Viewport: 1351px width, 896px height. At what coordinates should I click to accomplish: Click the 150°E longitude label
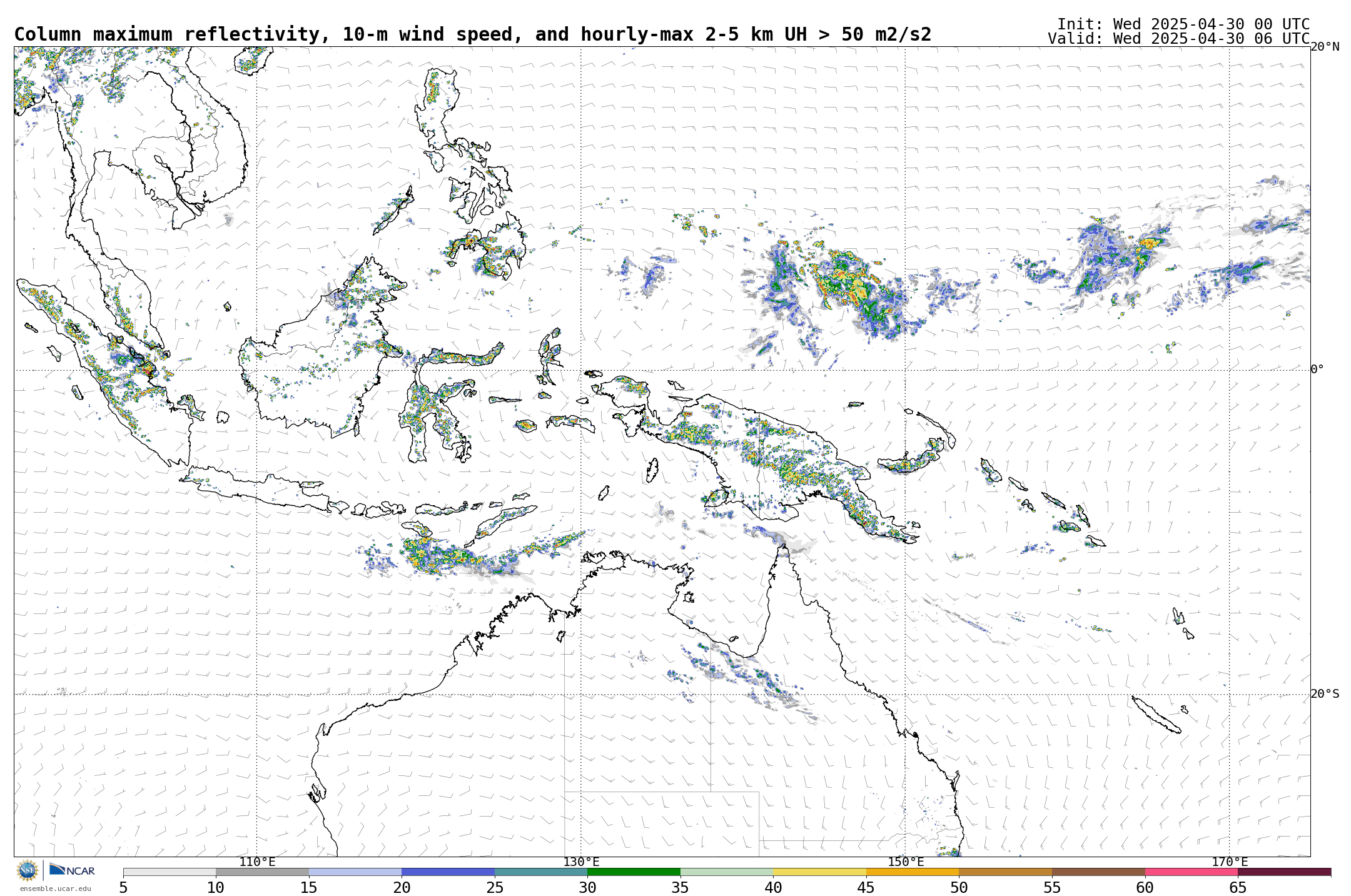[x=906, y=862]
